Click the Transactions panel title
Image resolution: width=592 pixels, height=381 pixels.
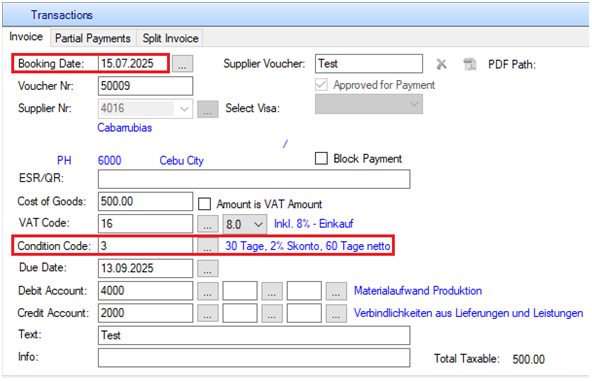62,15
